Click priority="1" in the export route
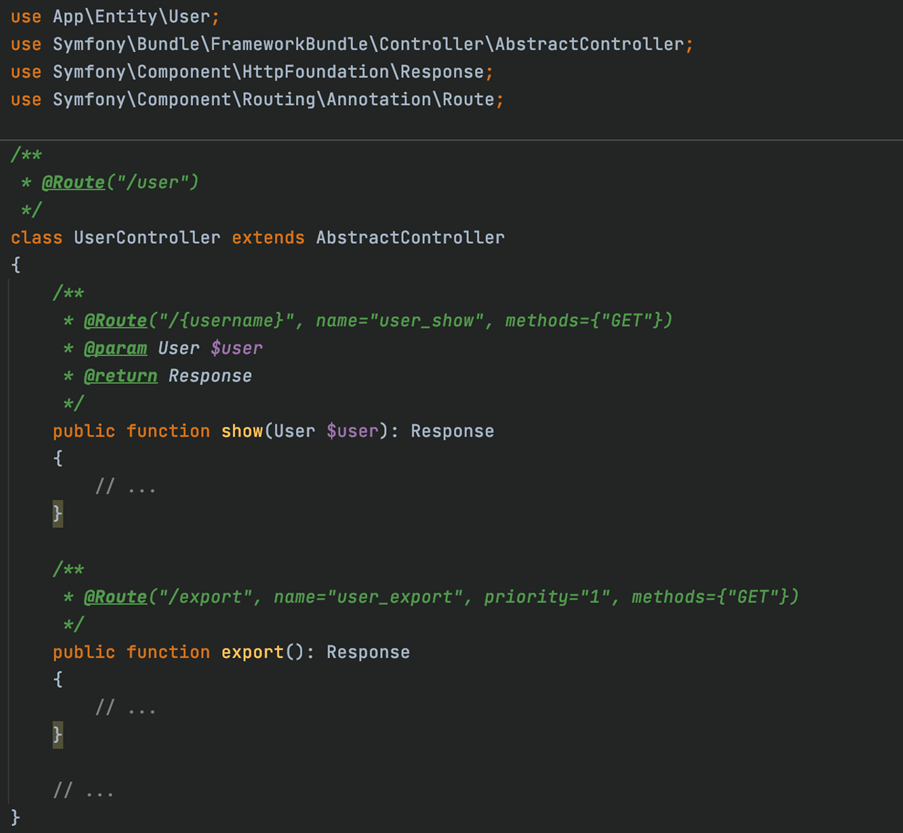This screenshot has height=833, width=903. point(547,597)
